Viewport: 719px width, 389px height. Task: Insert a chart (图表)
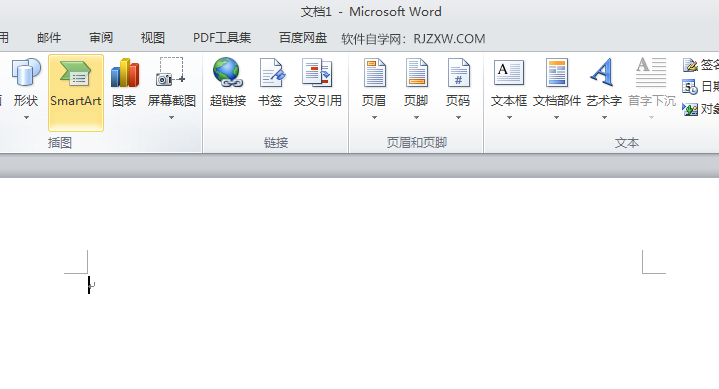click(x=124, y=83)
